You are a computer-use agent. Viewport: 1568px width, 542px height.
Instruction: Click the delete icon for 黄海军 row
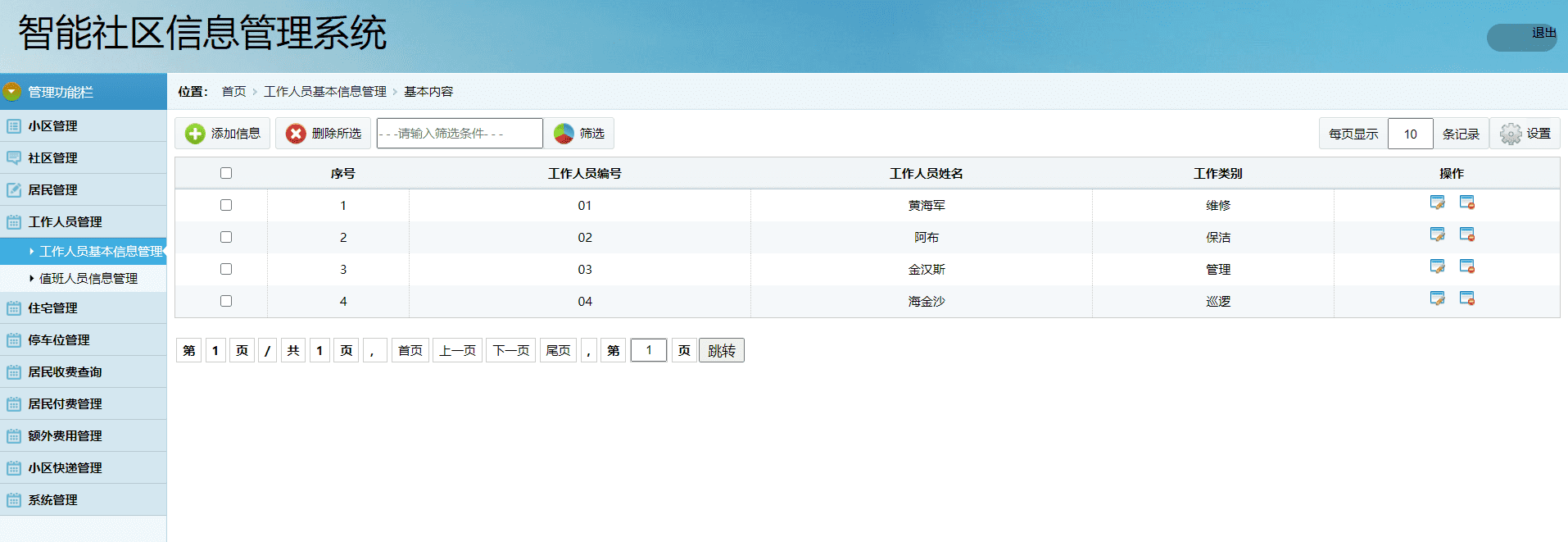point(1466,203)
